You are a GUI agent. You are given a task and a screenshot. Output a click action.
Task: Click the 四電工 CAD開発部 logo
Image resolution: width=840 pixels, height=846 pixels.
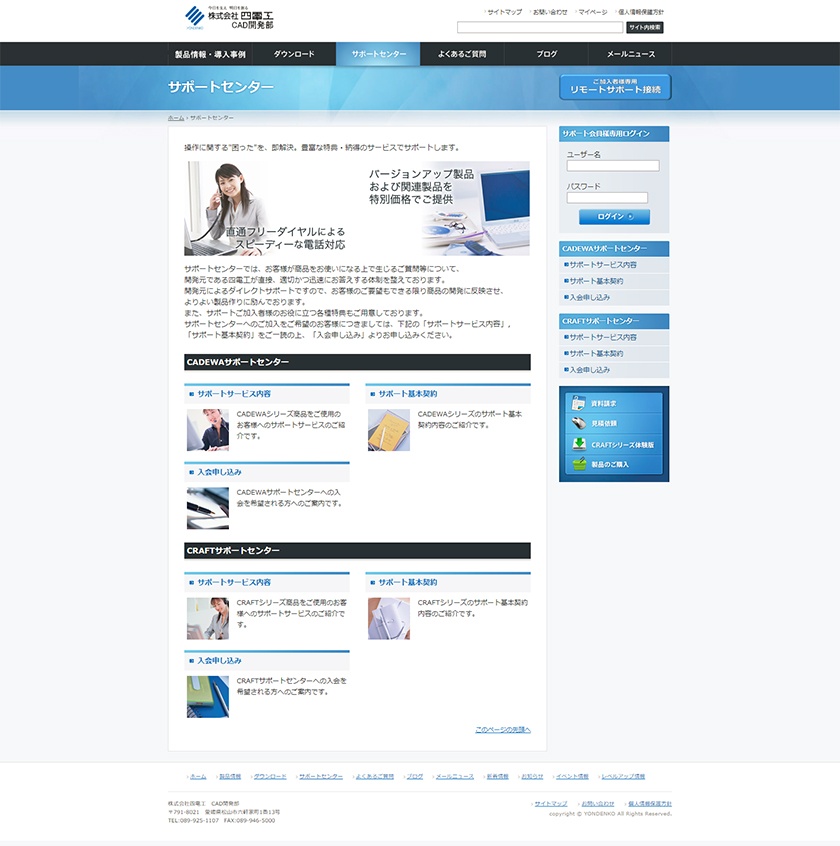pos(229,18)
